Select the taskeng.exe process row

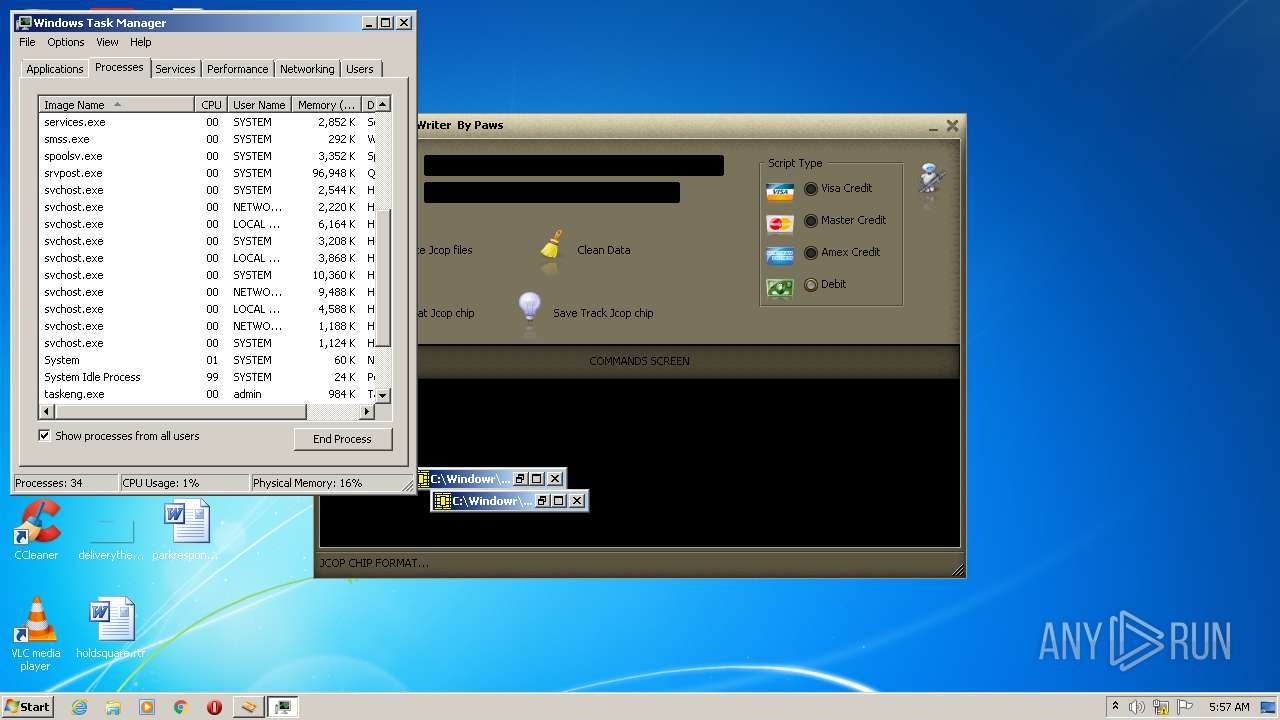207,394
